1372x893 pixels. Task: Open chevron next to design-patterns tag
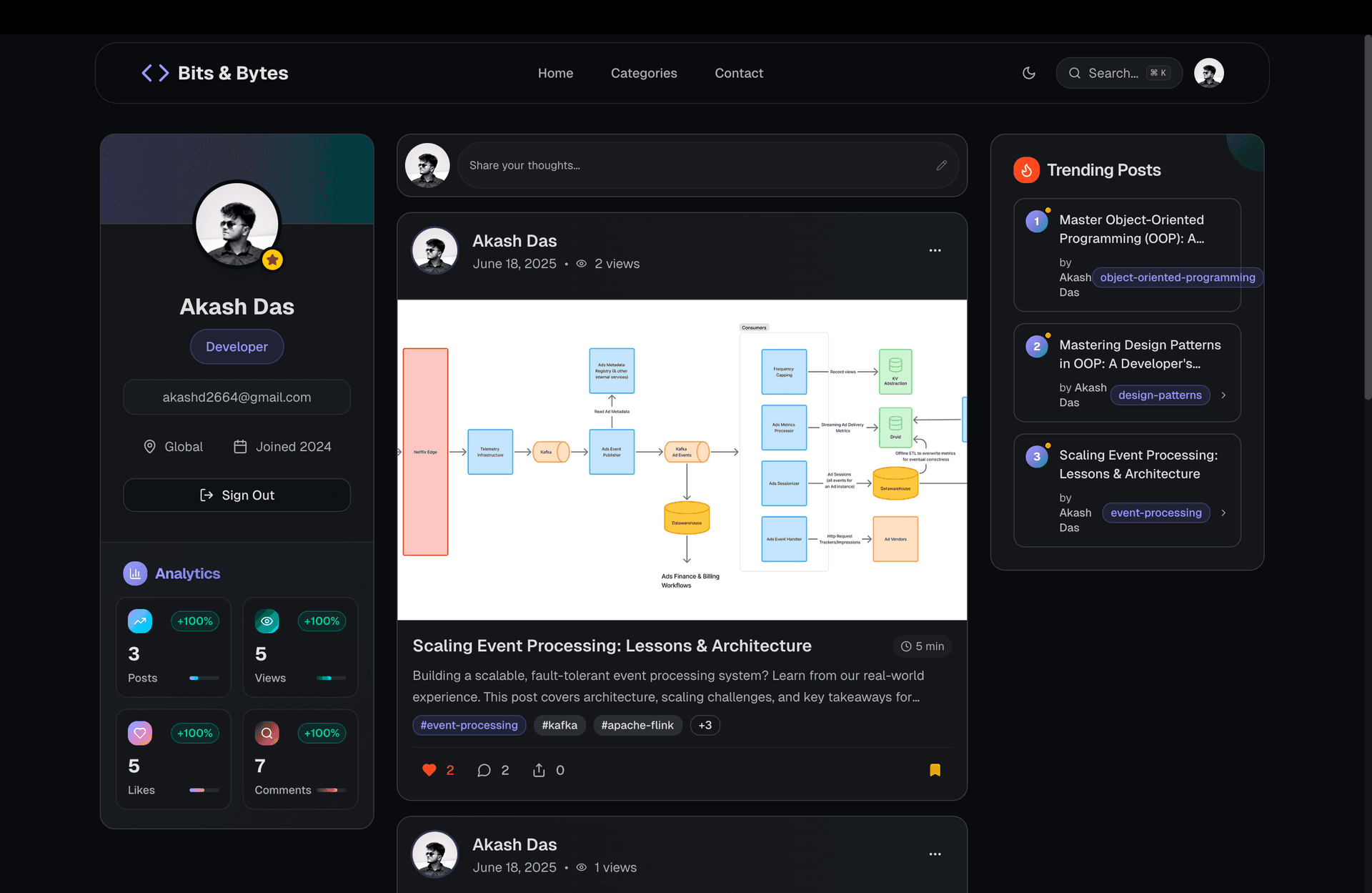[1223, 395]
